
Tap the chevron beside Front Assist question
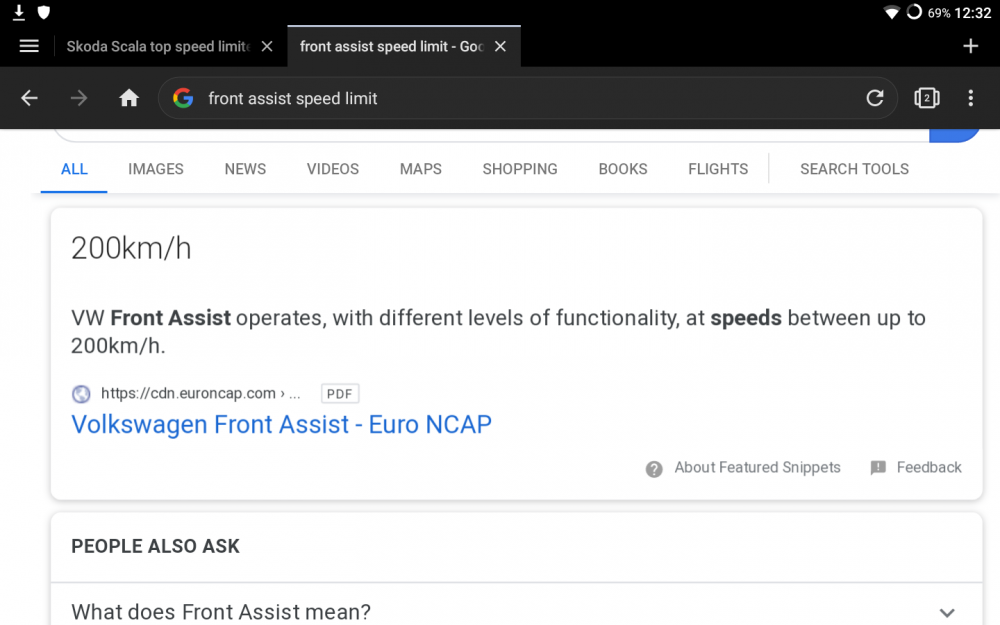point(947,612)
